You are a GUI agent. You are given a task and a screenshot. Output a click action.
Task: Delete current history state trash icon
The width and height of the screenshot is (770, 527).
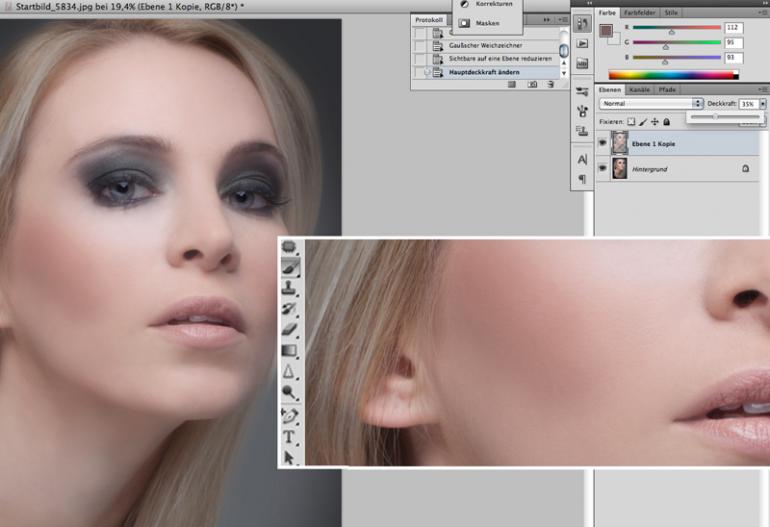click(550, 84)
